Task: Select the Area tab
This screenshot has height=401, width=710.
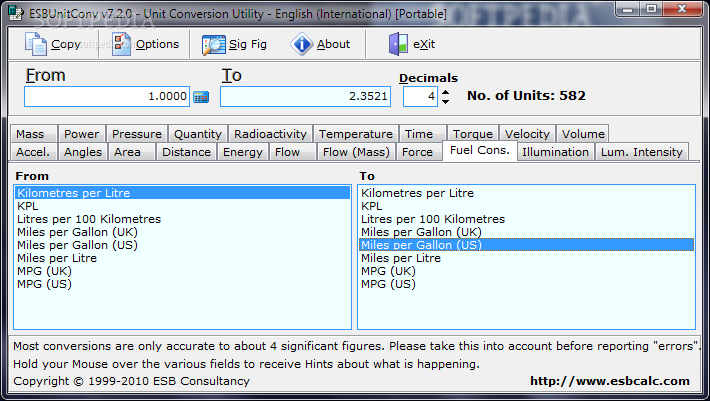Action: pyautogui.click(x=132, y=152)
